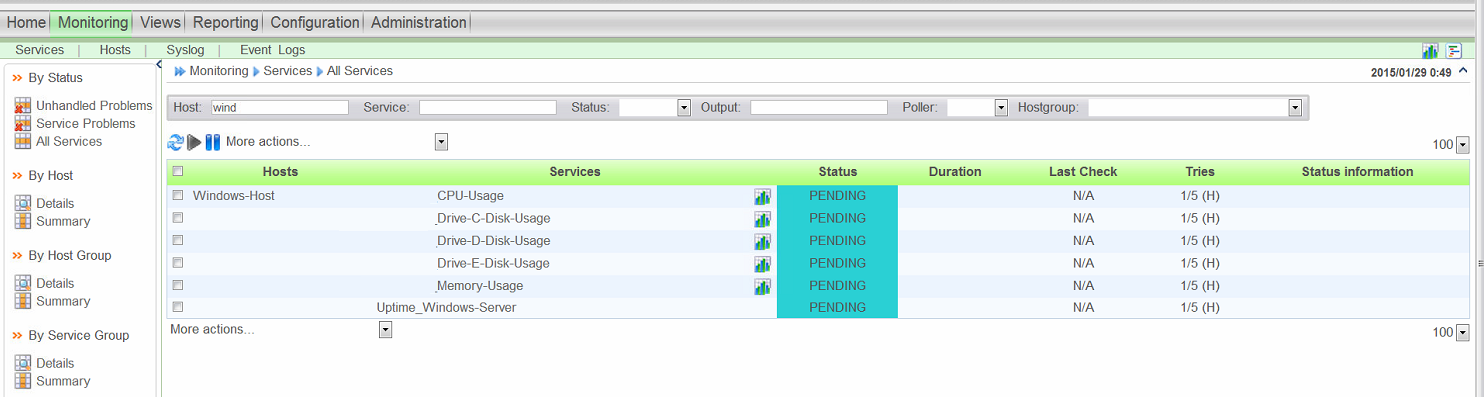
Task: Click the Details icon under By Host Group
Action: pyautogui.click(x=23, y=284)
